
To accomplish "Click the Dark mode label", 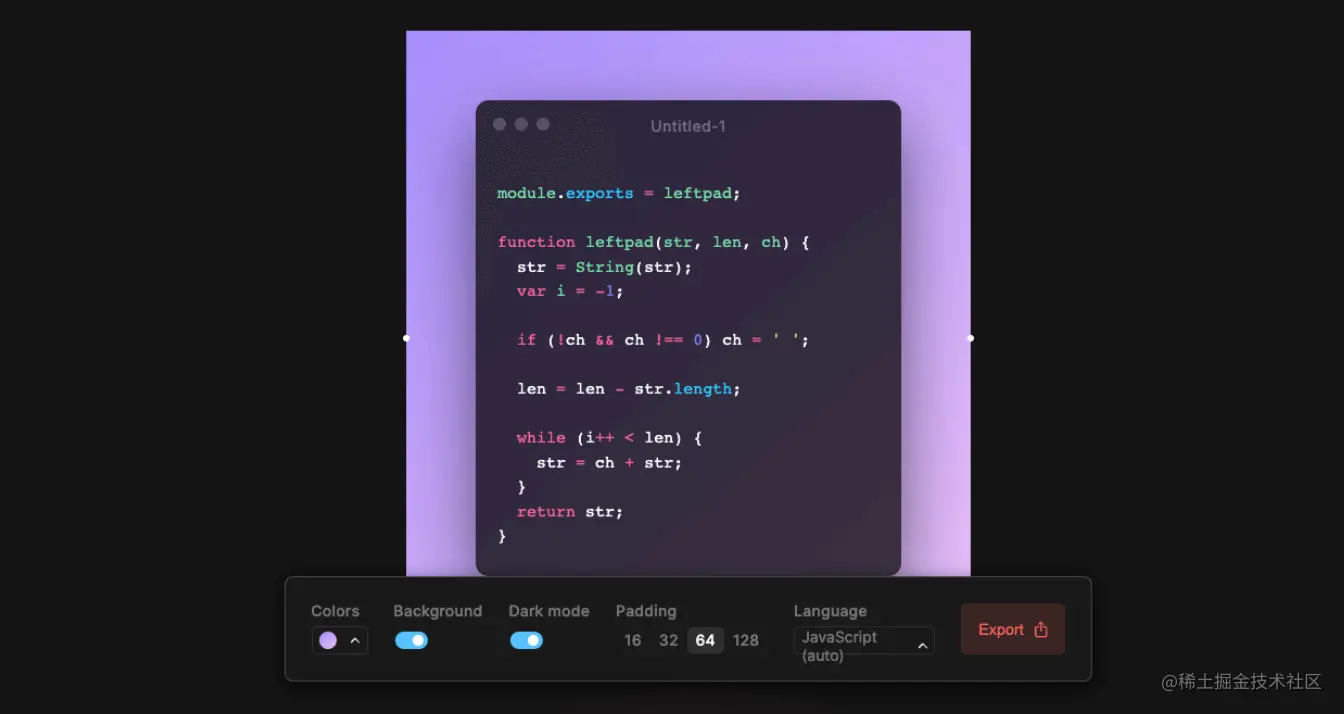I will (549, 611).
